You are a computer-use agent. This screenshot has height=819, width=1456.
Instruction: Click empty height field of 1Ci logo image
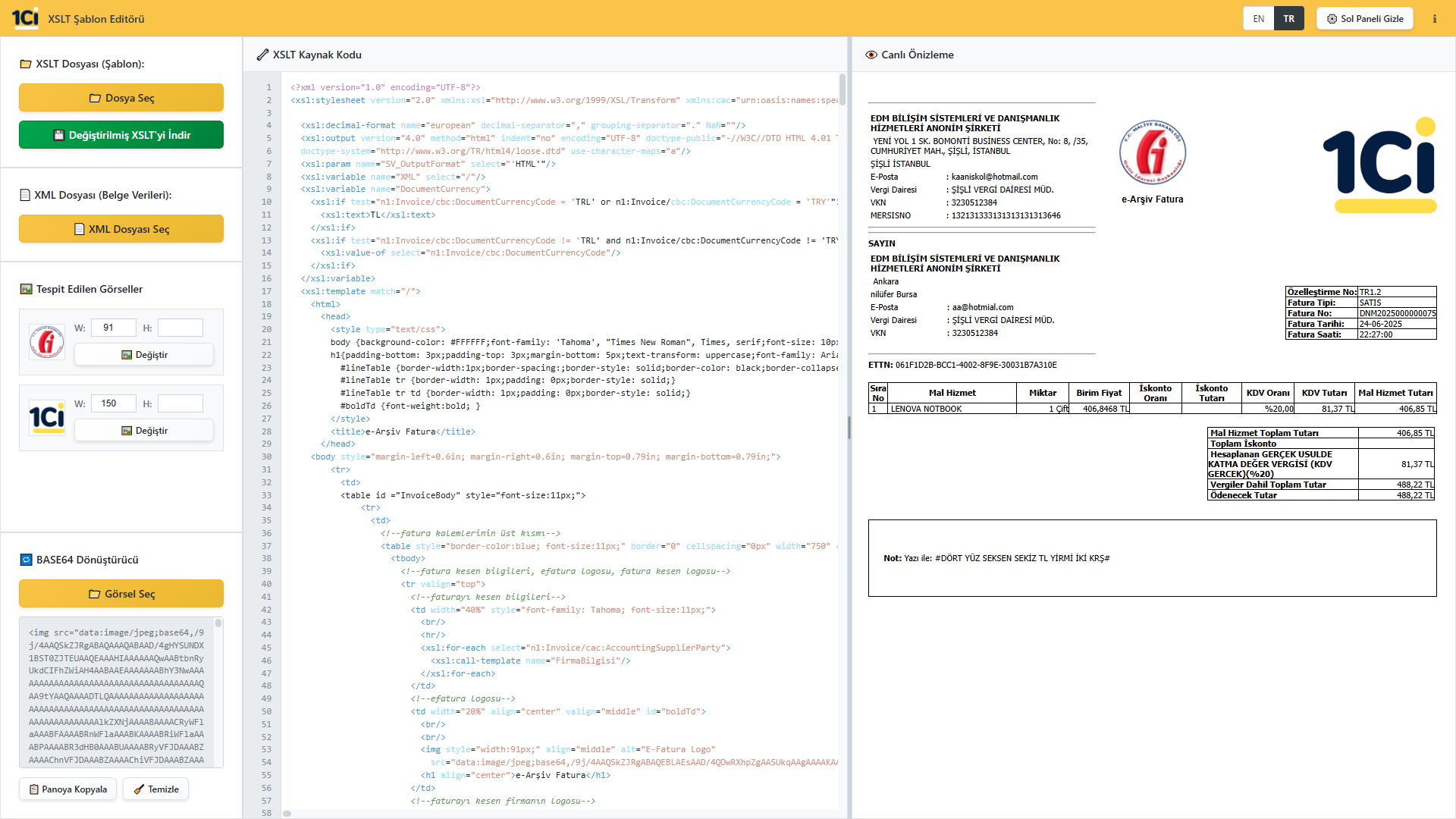click(x=180, y=403)
